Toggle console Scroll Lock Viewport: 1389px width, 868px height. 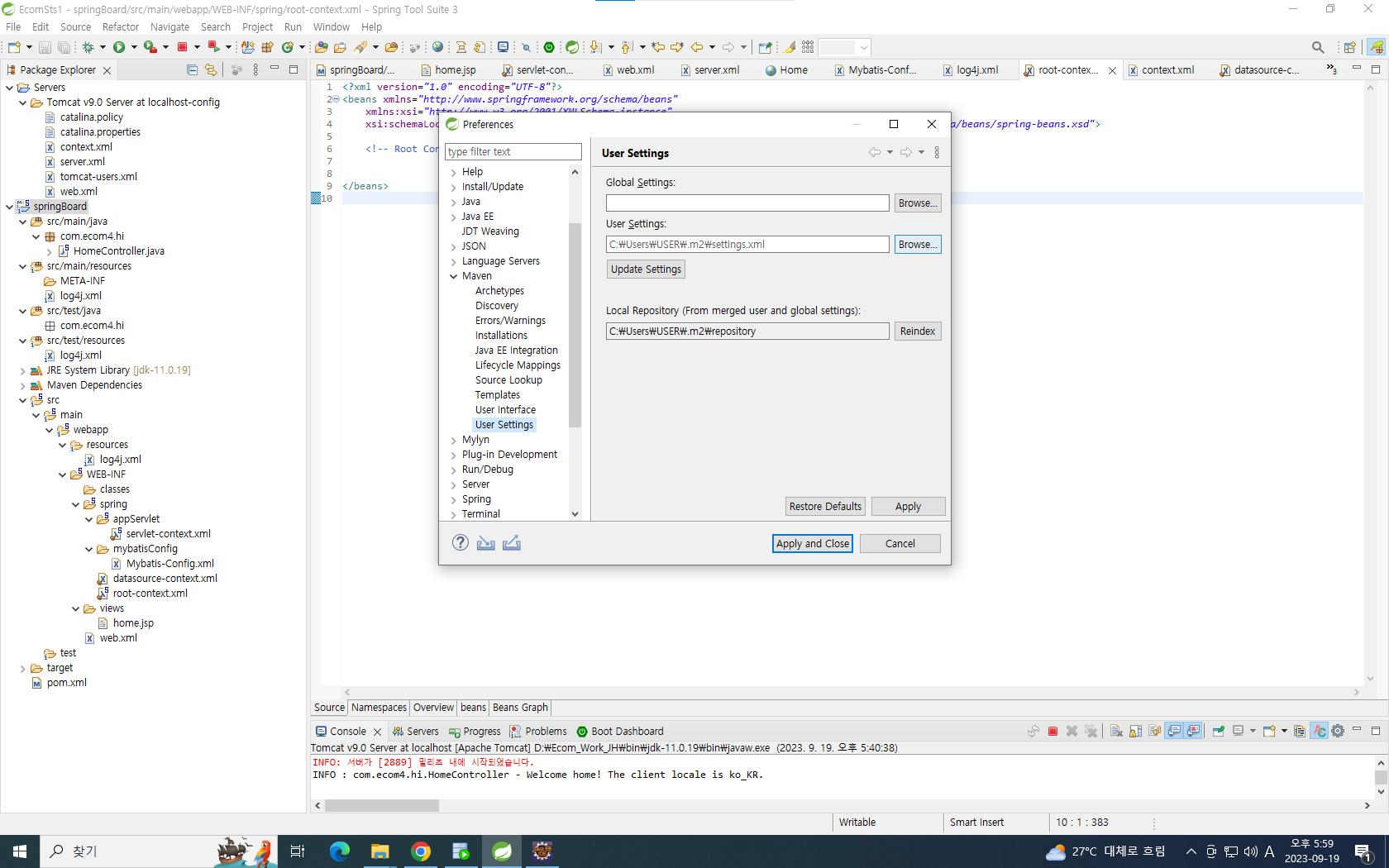click(1135, 731)
